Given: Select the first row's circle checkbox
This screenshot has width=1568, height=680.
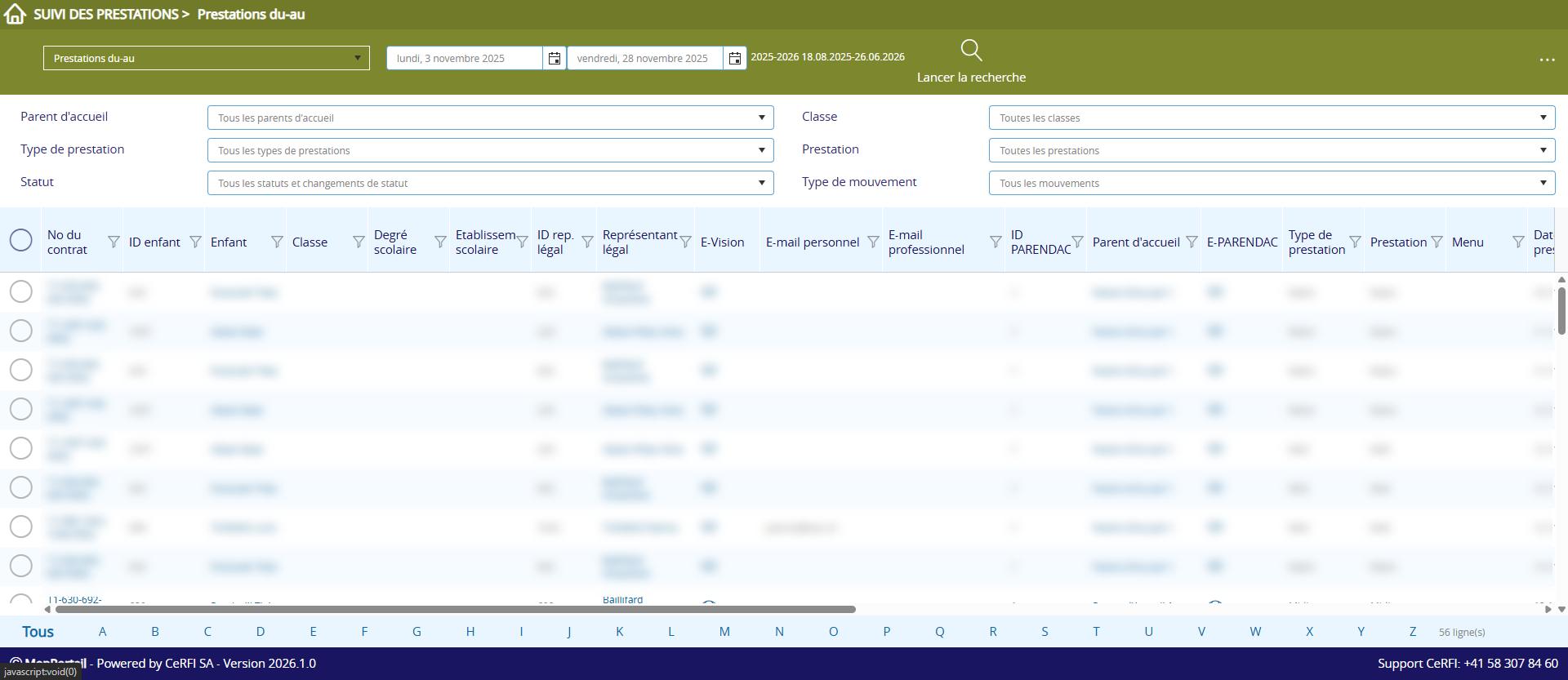Looking at the screenshot, I should pos(21,291).
